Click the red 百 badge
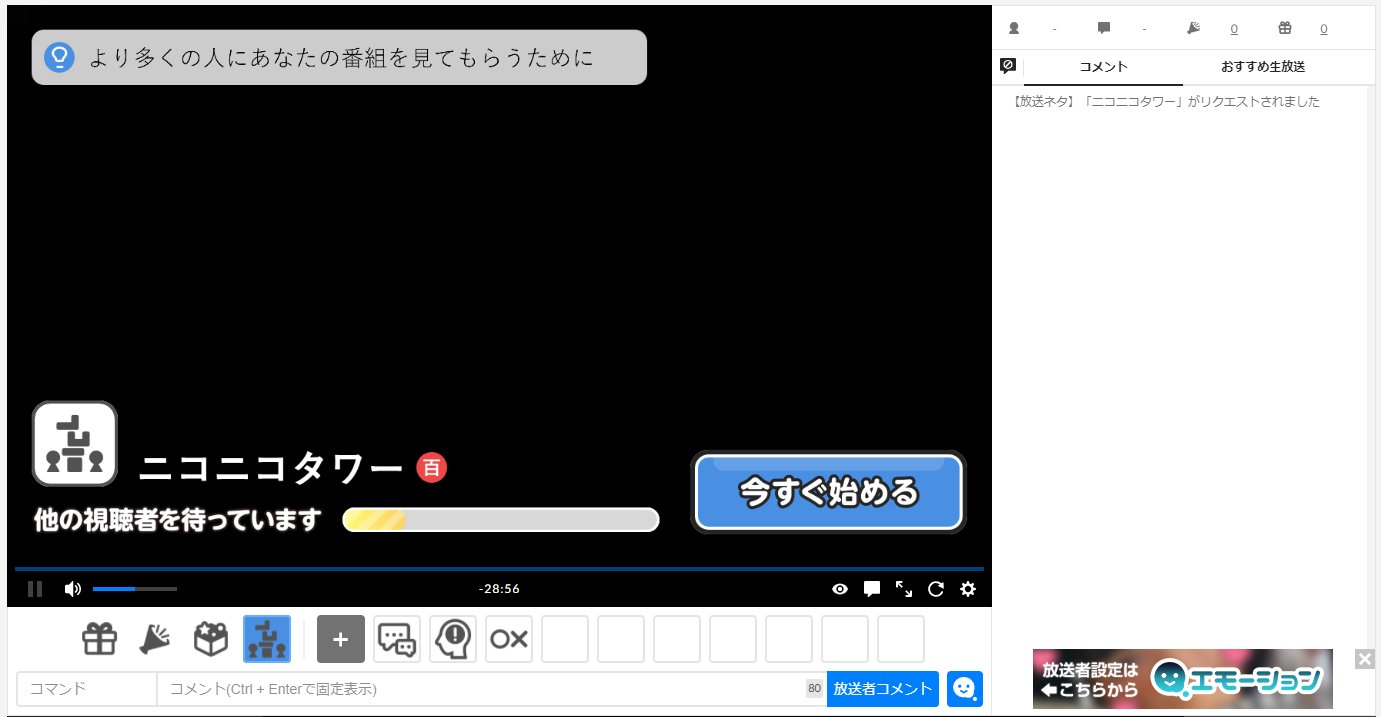Viewport: 1381px width, 717px height. tap(432, 467)
